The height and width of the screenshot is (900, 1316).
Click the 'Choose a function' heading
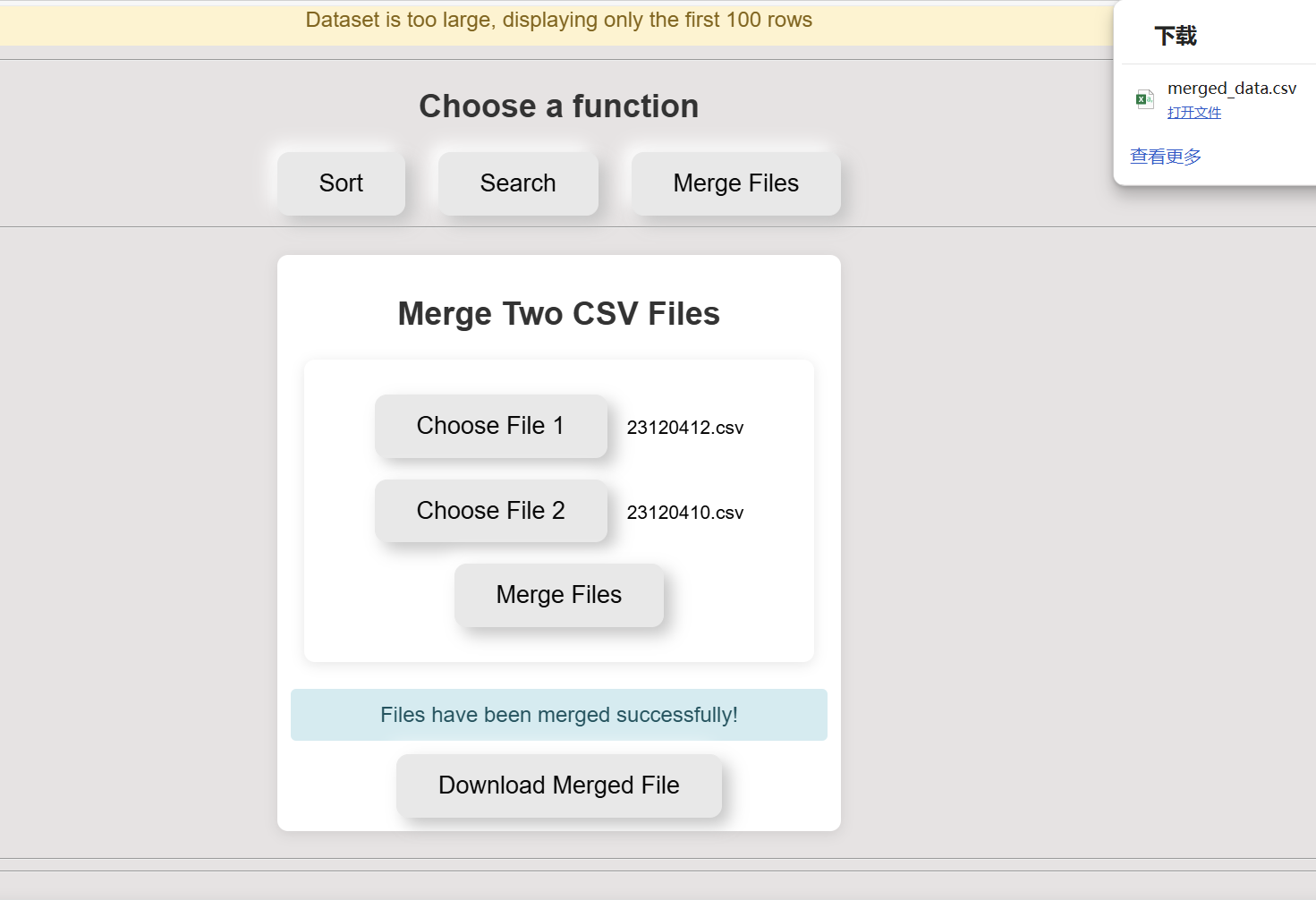click(x=559, y=106)
